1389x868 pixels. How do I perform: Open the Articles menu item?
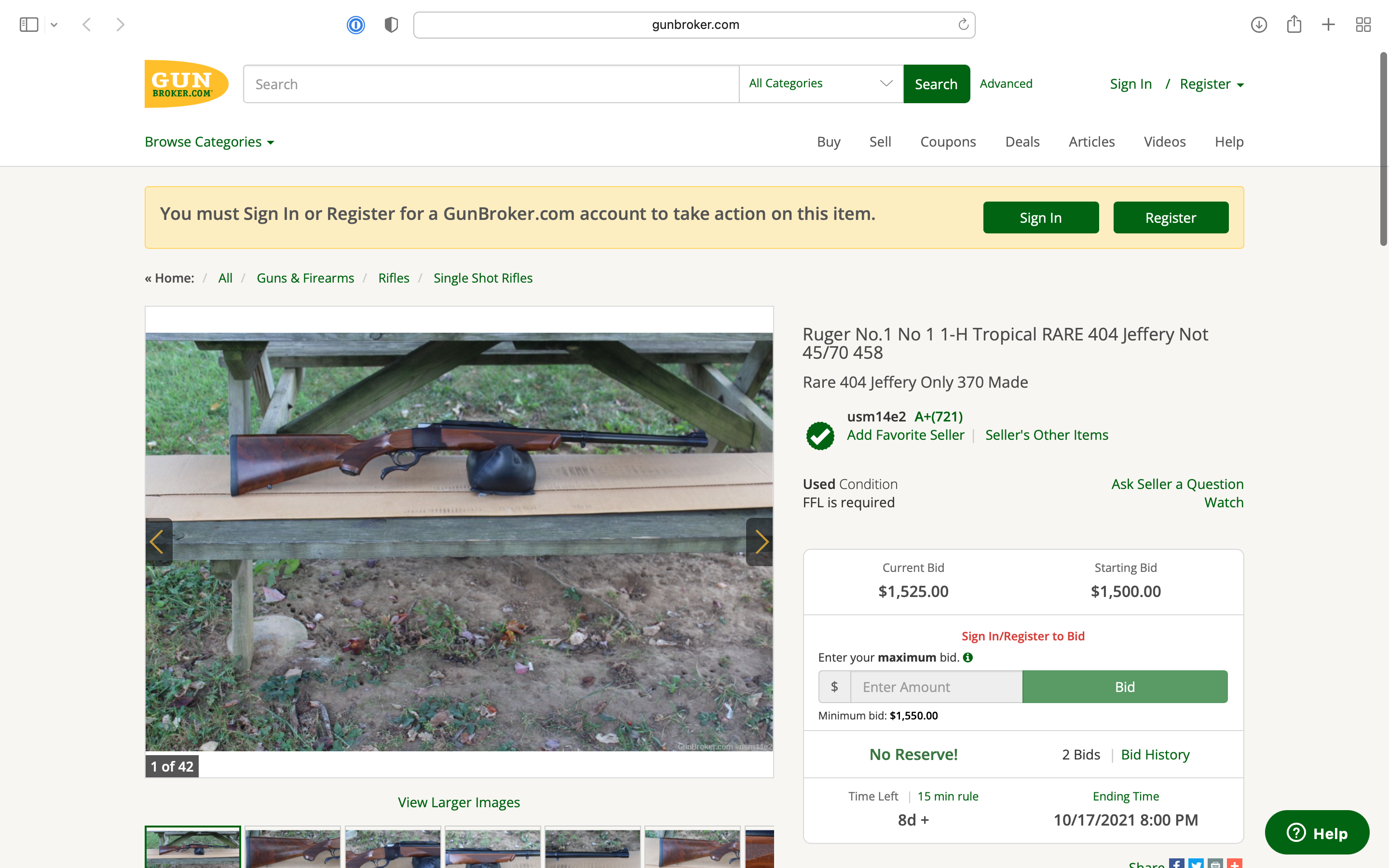[x=1091, y=142]
